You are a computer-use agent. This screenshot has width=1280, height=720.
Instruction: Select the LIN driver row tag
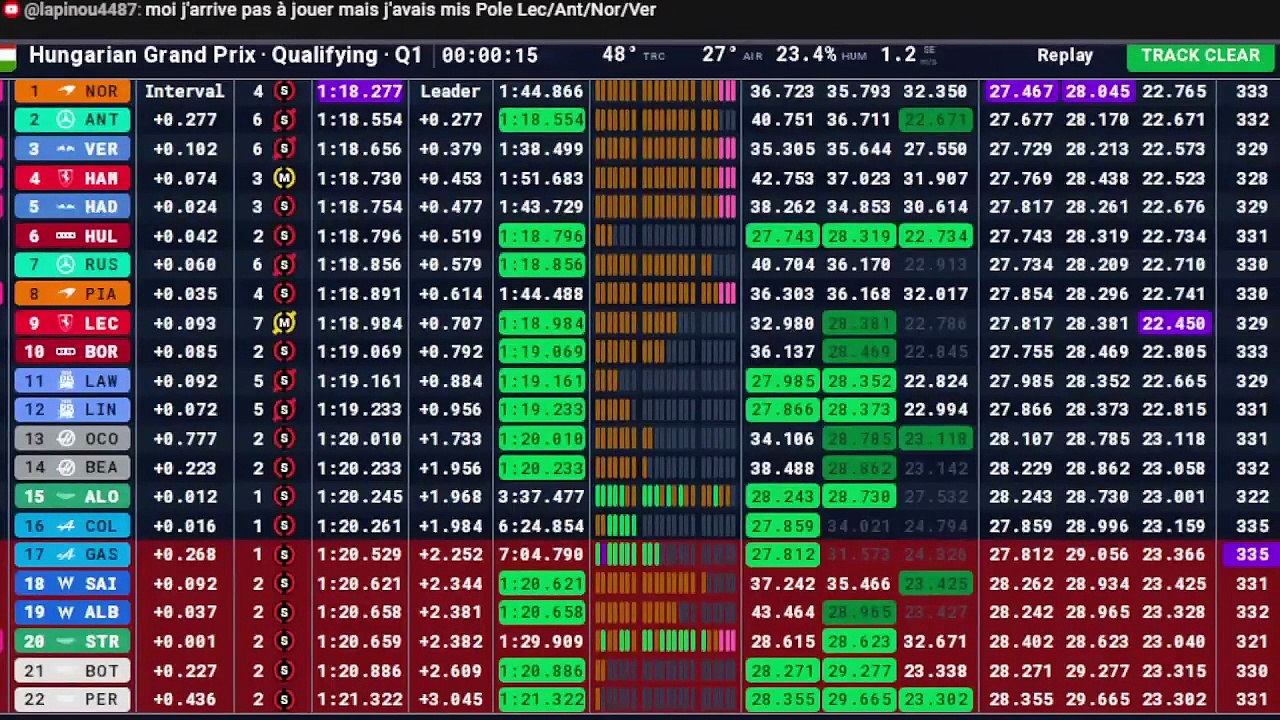tap(72, 410)
